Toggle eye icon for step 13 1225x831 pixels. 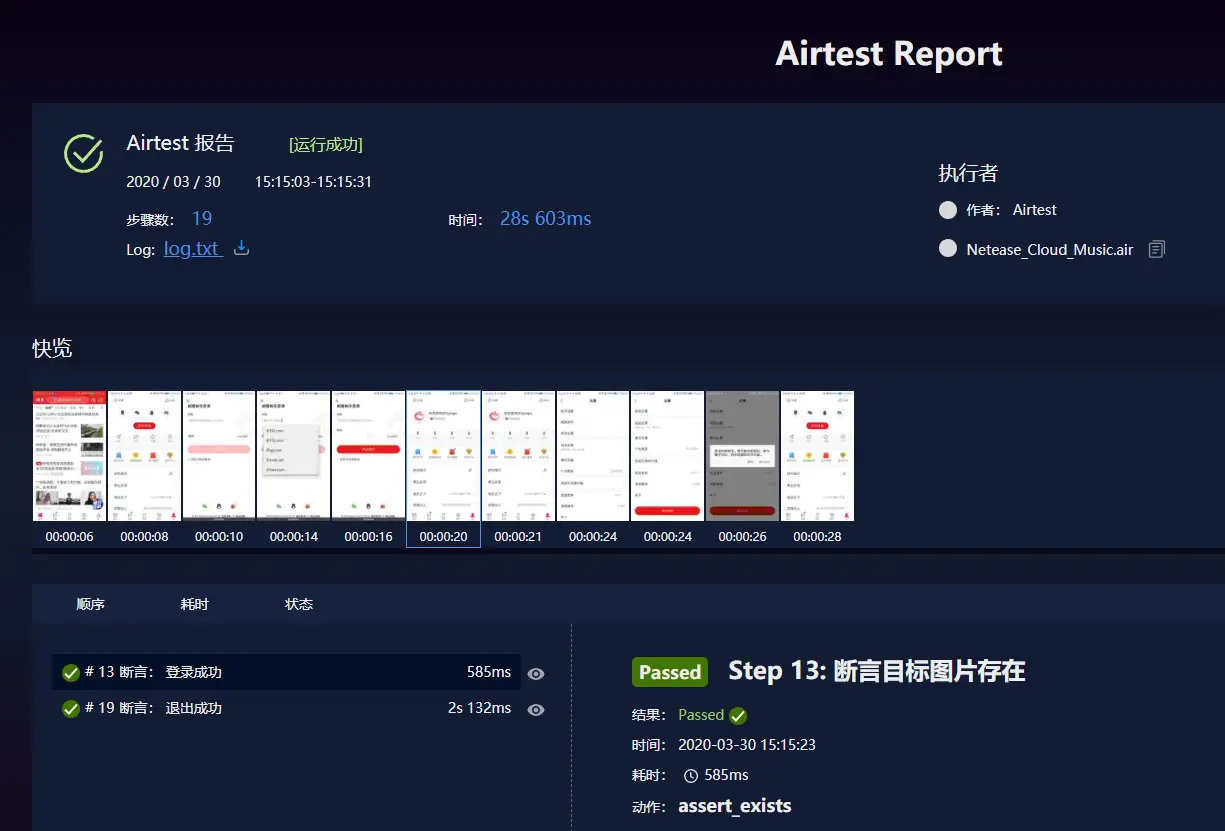(x=536, y=674)
